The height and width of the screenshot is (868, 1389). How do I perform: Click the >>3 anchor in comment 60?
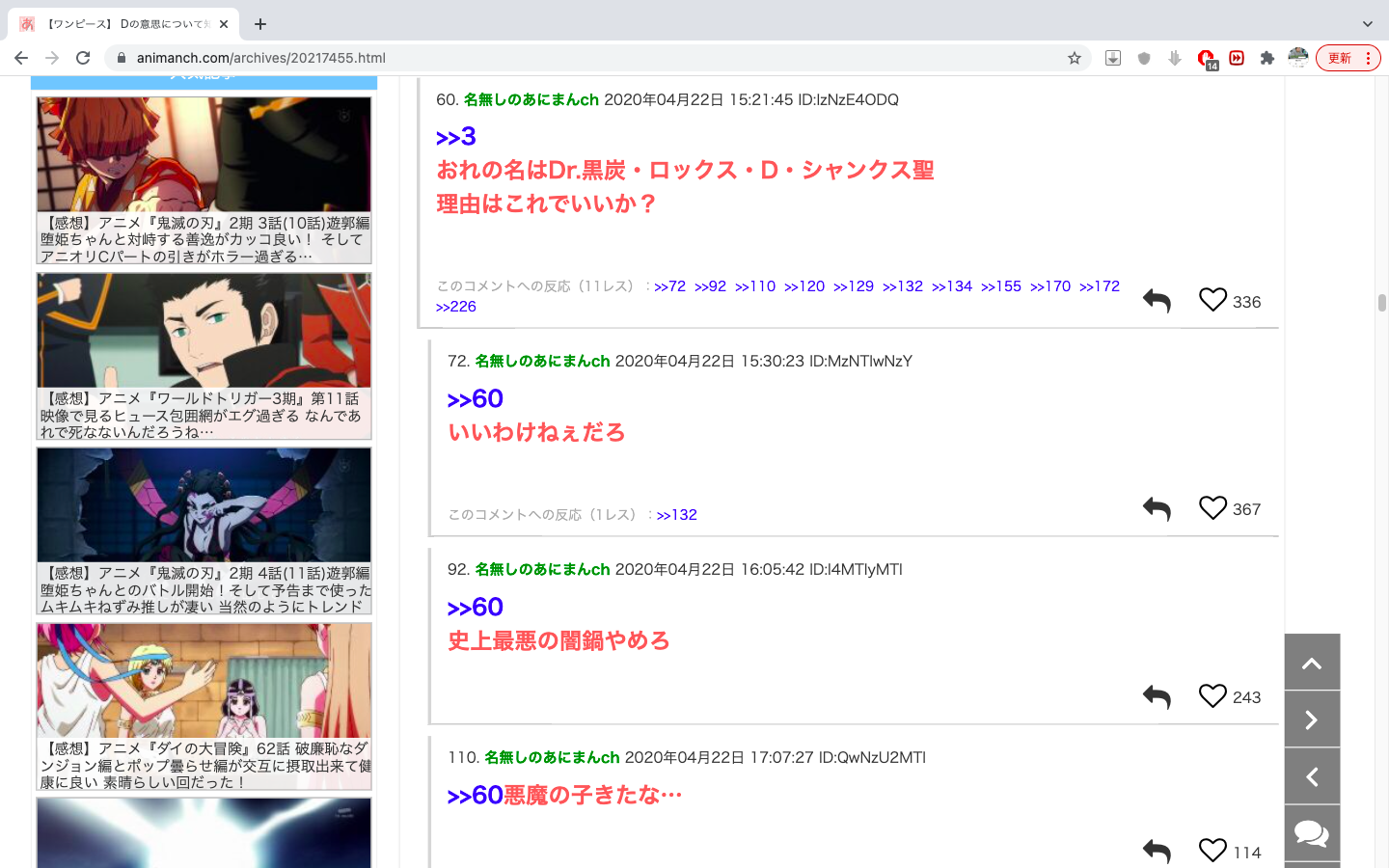(x=456, y=137)
